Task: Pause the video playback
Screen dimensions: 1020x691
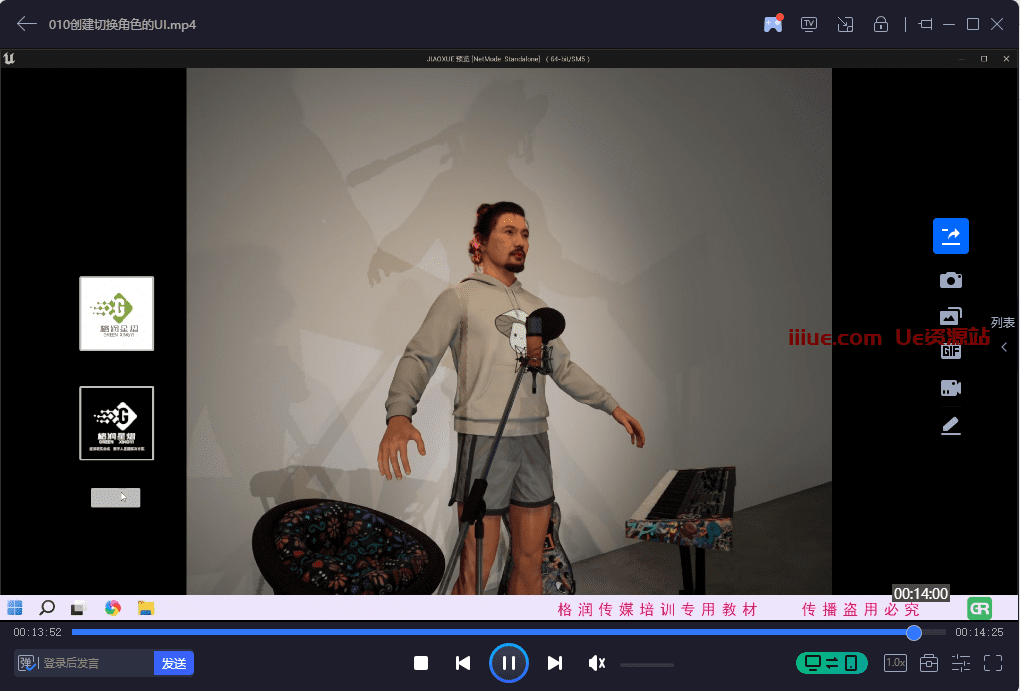Action: (x=508, y=663)
